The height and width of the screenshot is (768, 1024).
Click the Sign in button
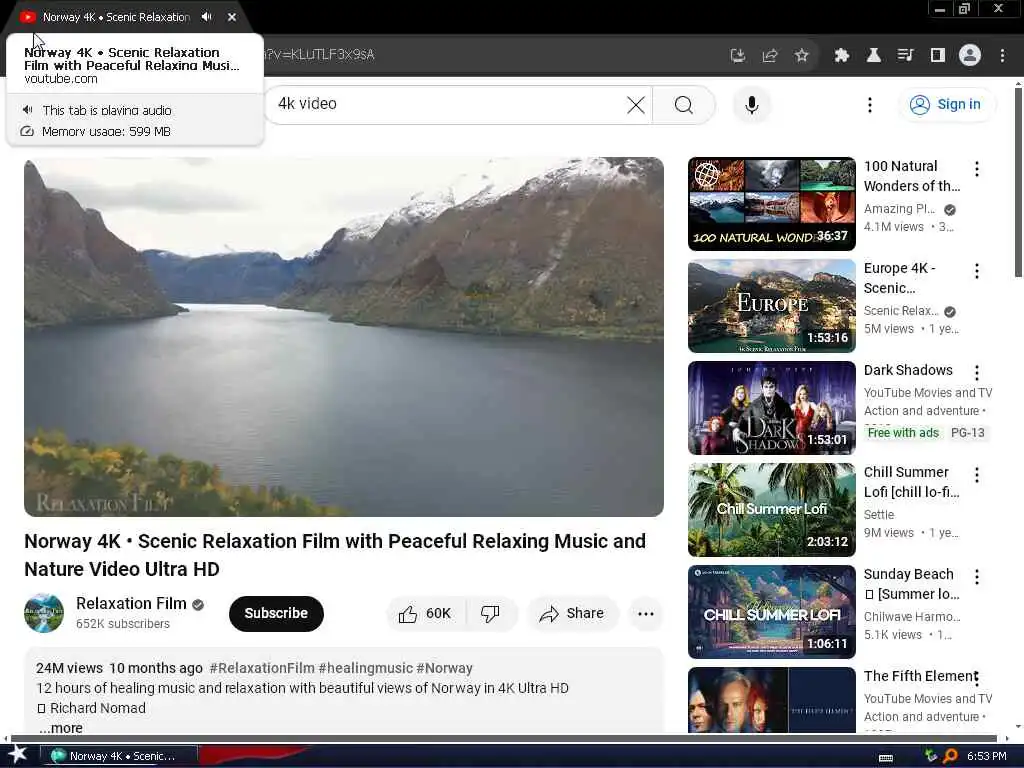point(947,104)
